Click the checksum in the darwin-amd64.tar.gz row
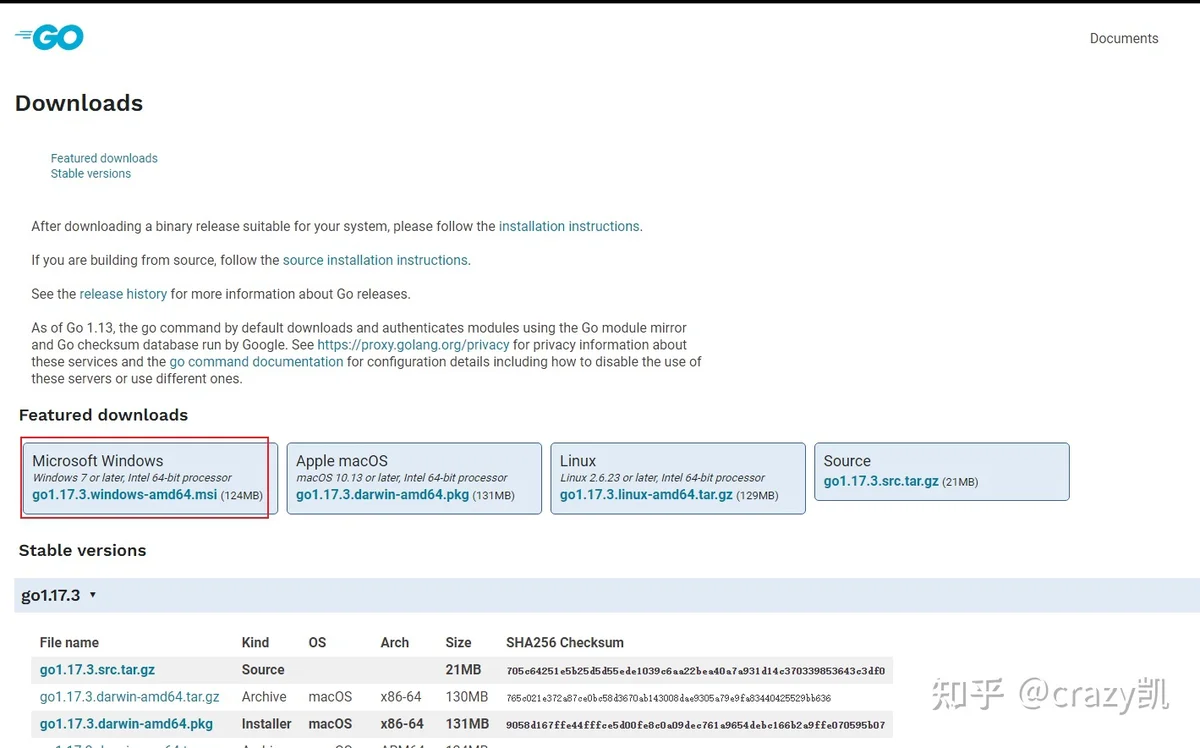The image size is (1200, 748). point(669,698)
